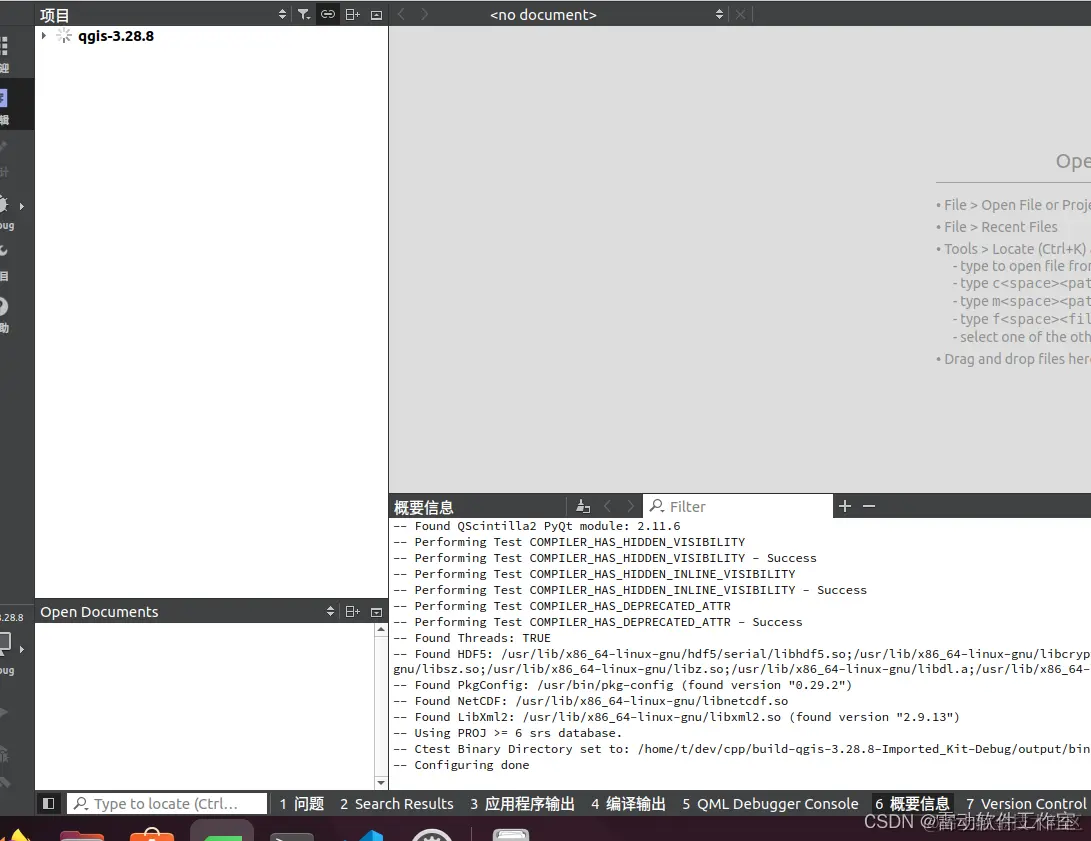Open the 4 编译输出 tab
Image resolution: width=1091 pixels, height=841 pixels.
(x=628, y=803)
